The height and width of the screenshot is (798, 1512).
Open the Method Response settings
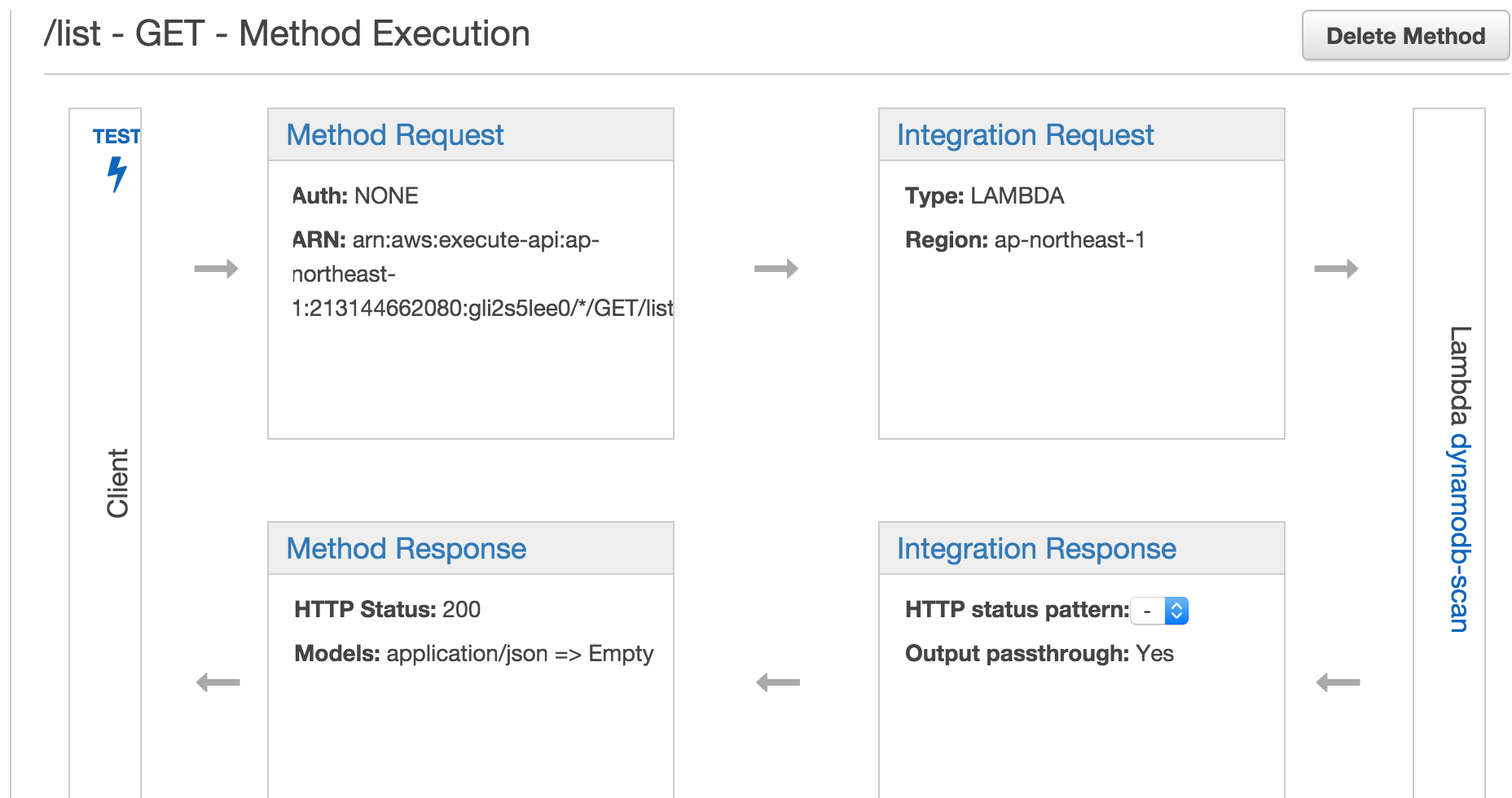click(x=406, y=548)
